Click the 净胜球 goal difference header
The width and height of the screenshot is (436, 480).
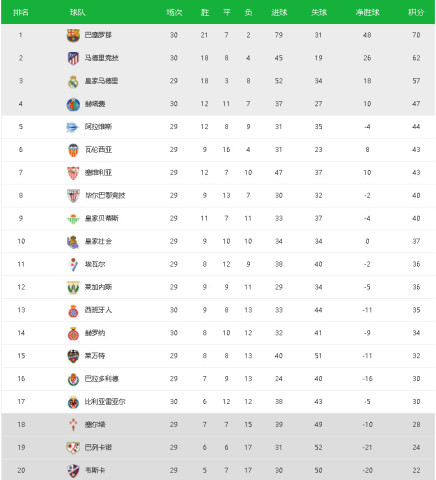point(367,13)
